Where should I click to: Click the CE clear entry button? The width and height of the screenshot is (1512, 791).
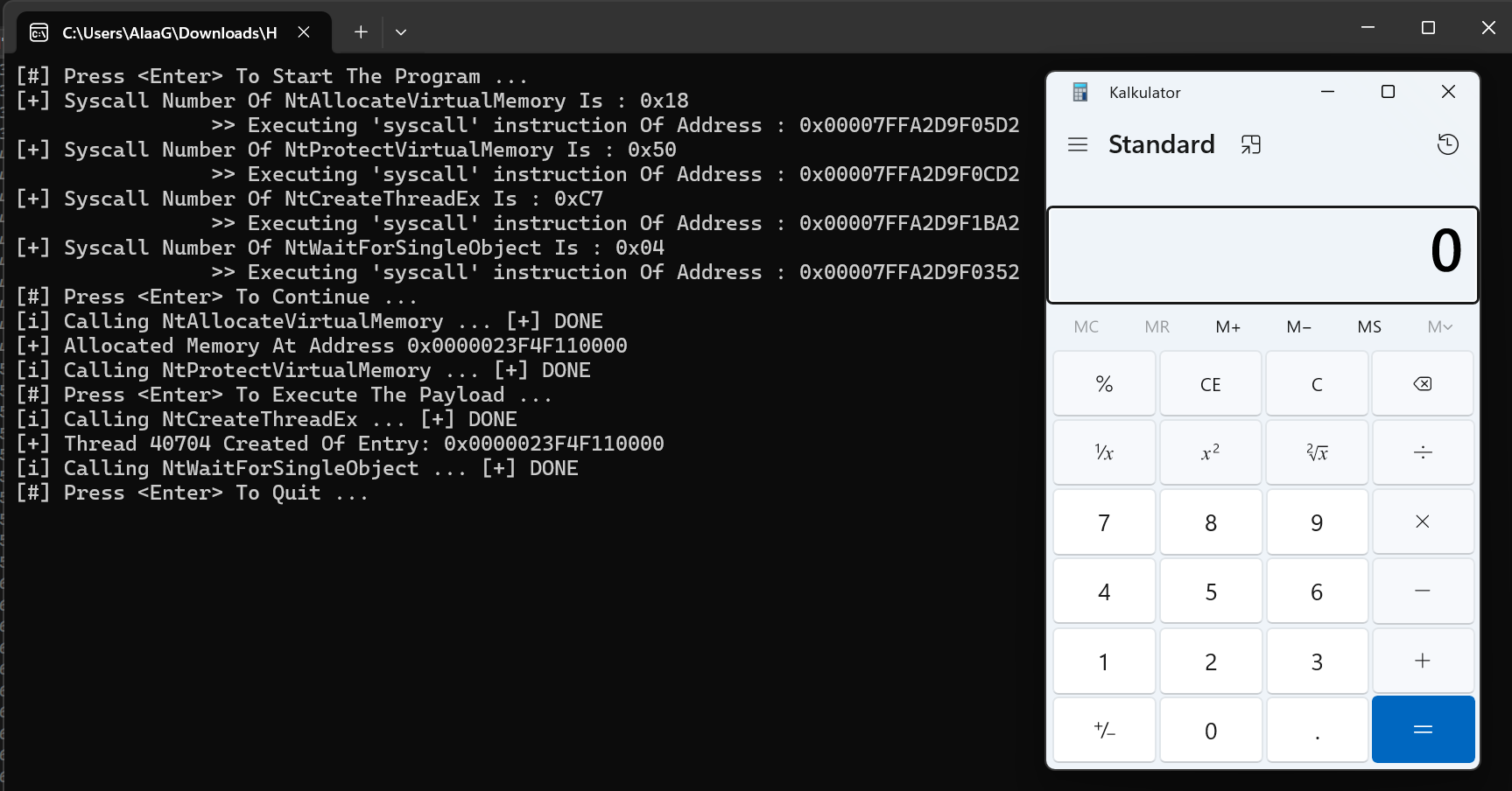tap(1210, 384)
